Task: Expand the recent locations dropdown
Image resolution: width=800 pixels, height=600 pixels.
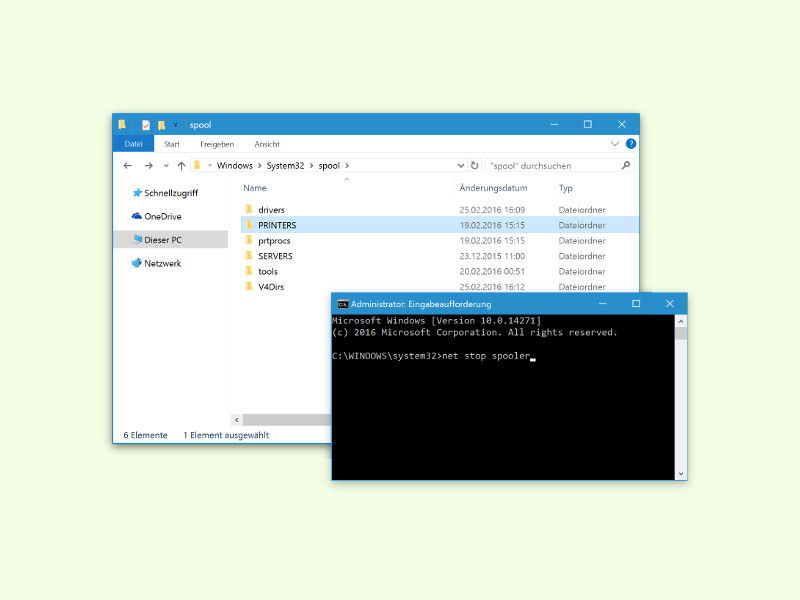Action: [166, 166]
